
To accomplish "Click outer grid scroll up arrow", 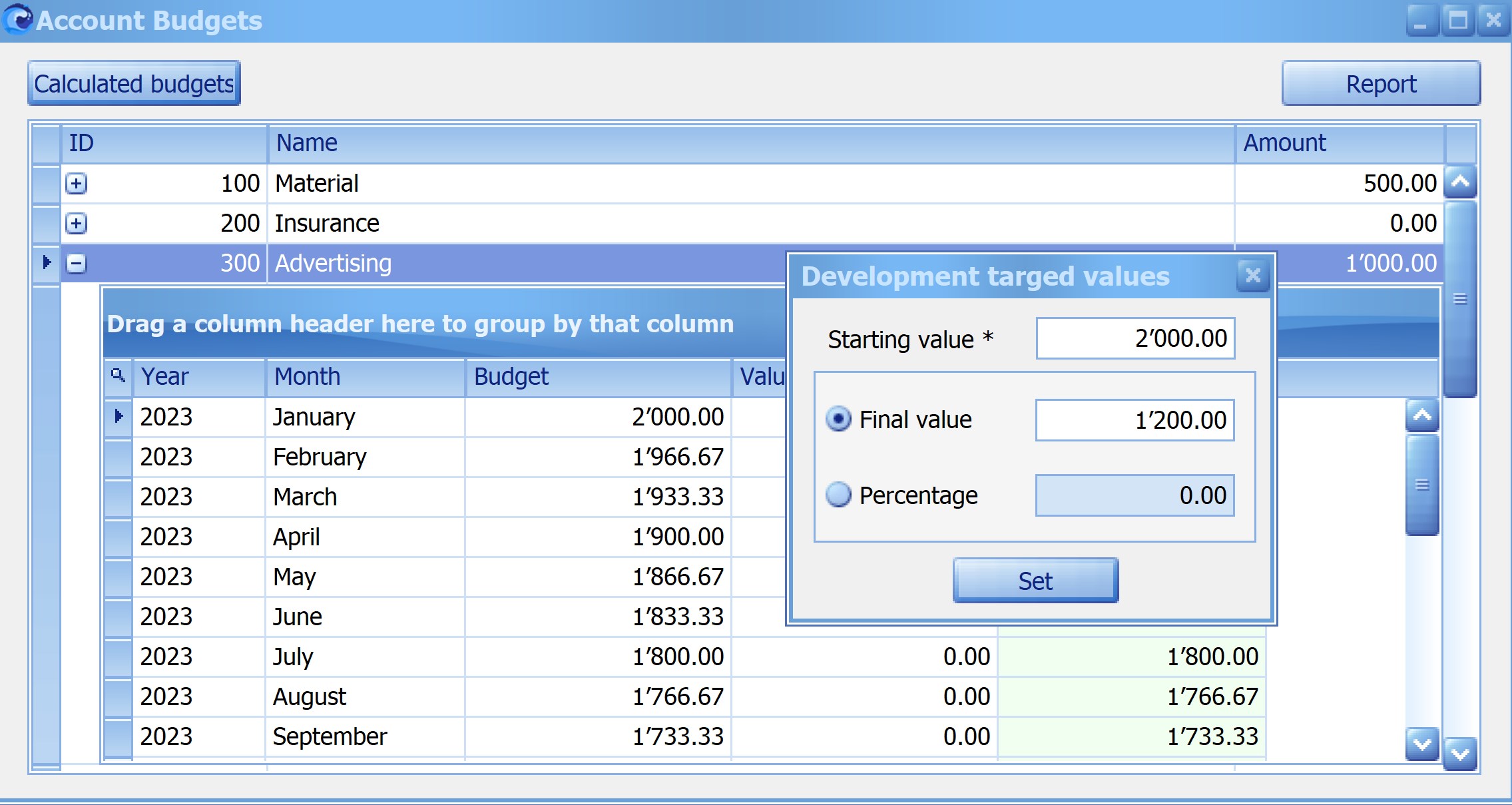I will [1460, 182].
